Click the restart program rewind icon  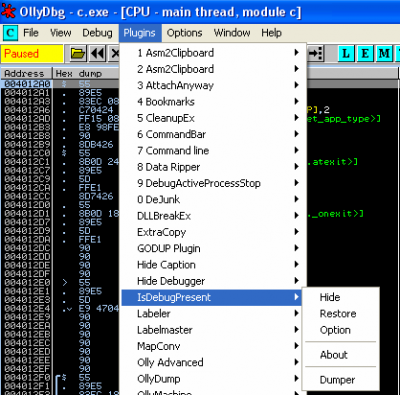pos(98,54)
